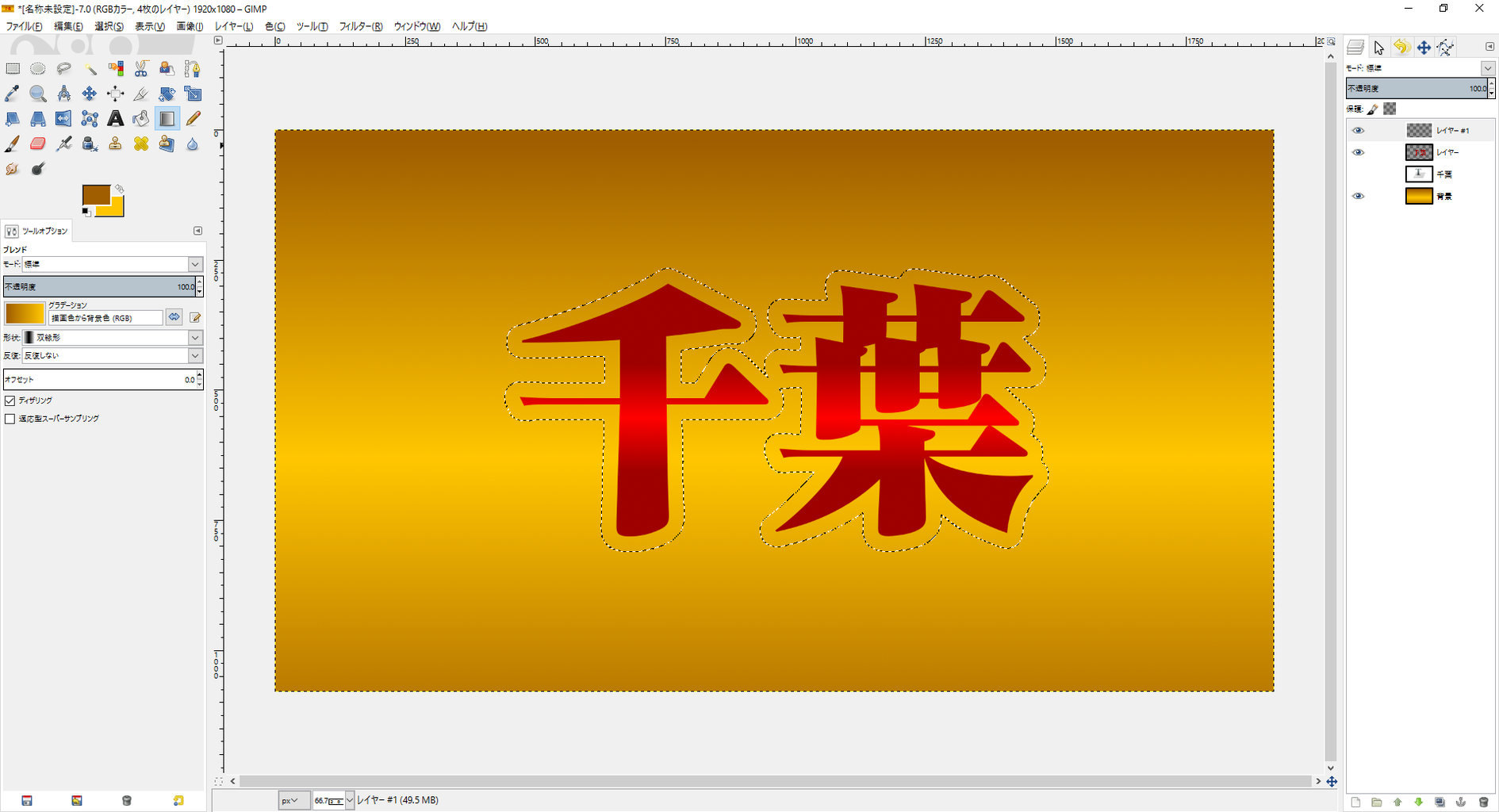Select the Text tool

116,119
